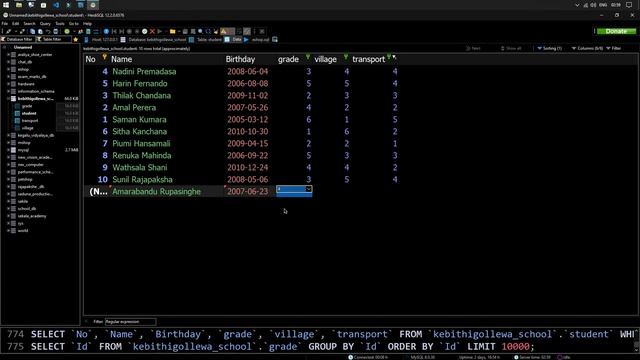Viewport: 640px width, 360px height.
Task: Click the yellow star favorites icon
Action: 76,40
